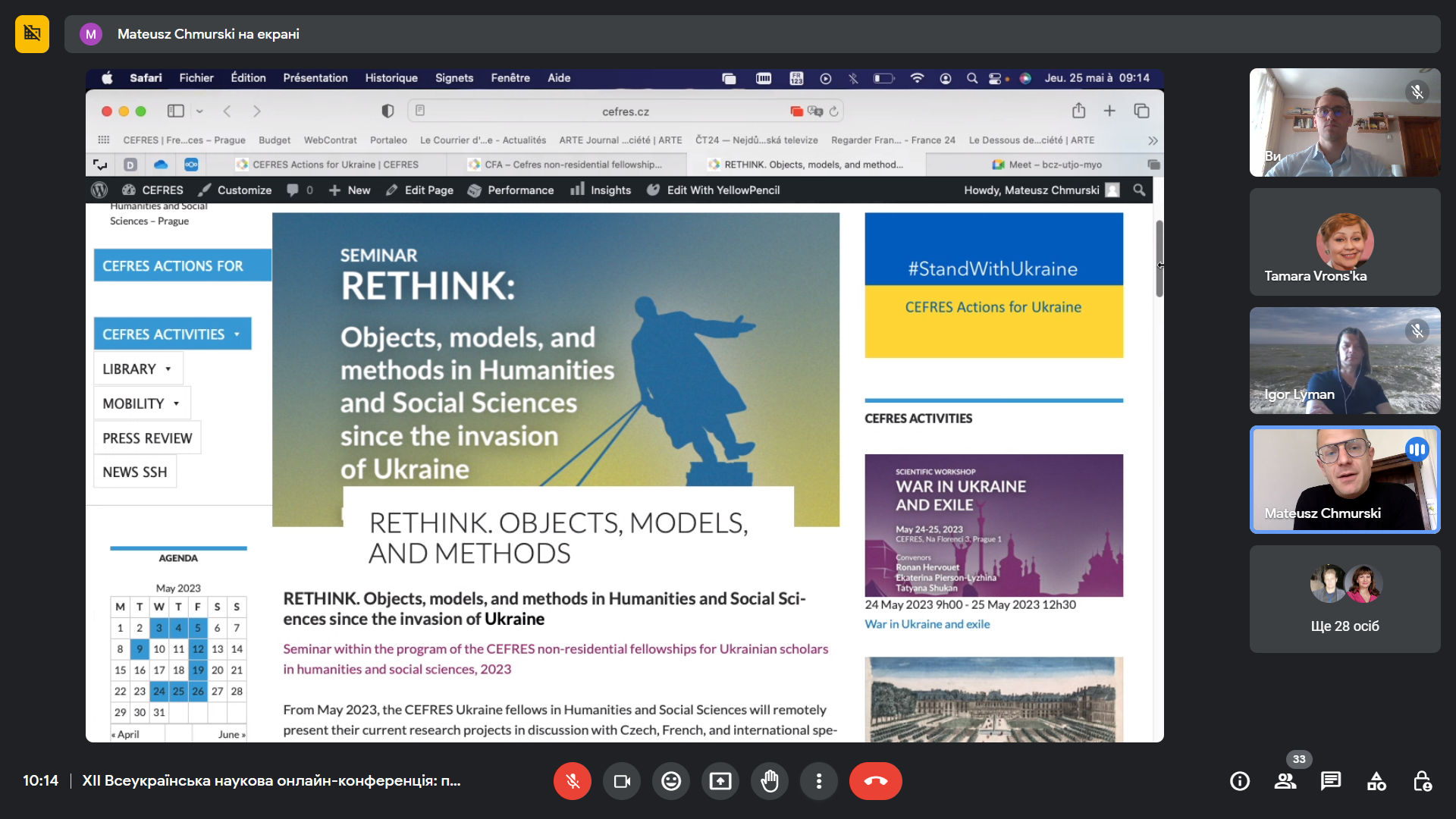Click the present screen button
Viewport: 1456px width, 819px height.
(x=720, y=781)
